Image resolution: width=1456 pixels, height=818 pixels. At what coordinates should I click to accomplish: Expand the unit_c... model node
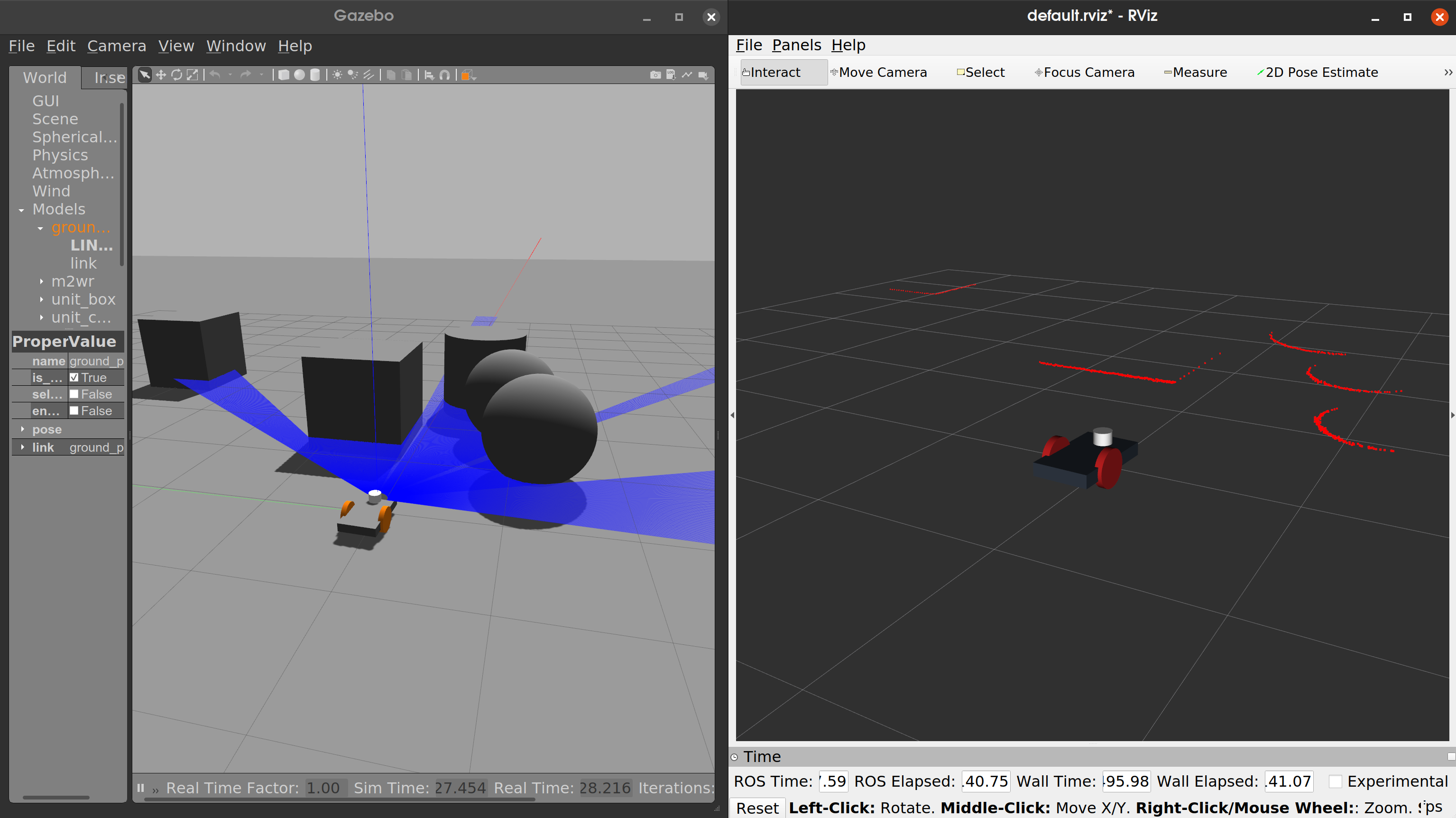coord(41,317)
